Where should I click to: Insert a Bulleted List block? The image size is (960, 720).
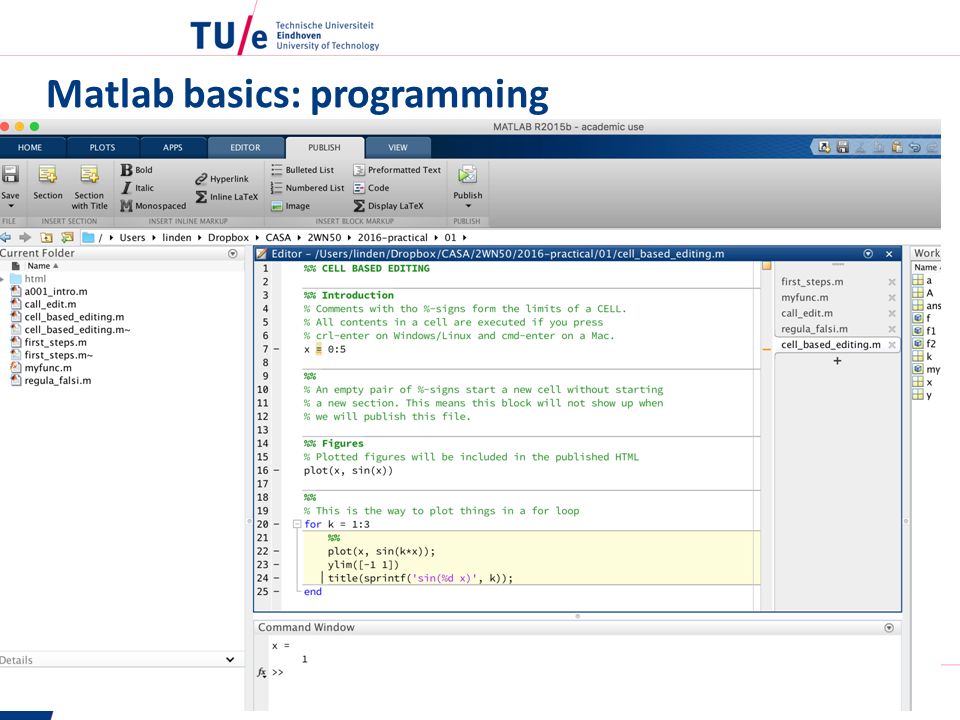pyautogui.click(x=302, y=170)
